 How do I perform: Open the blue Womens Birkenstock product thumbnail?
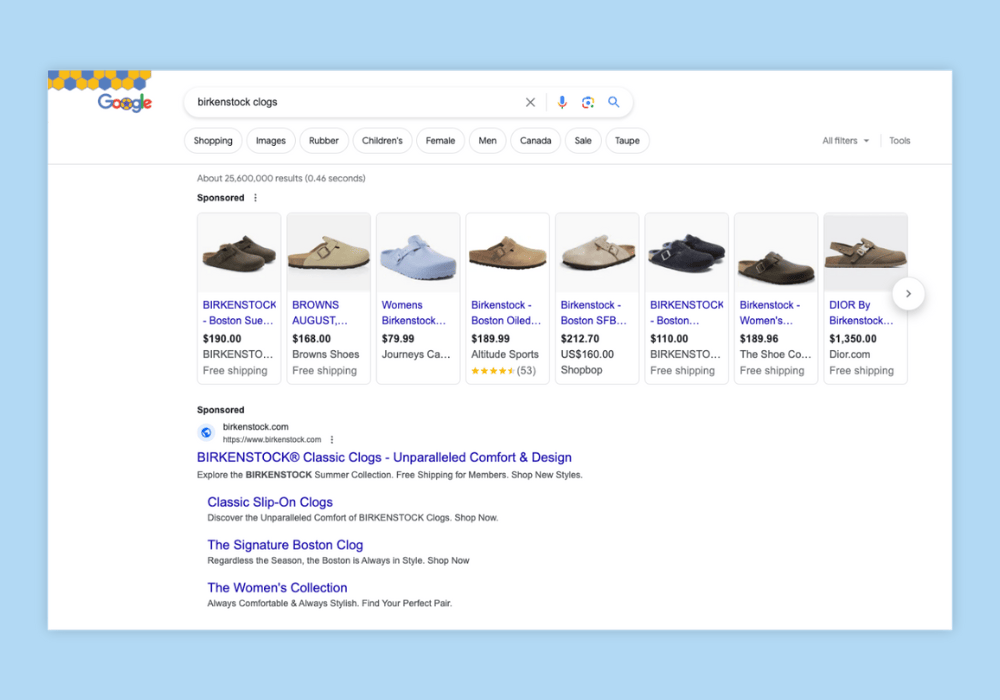click(x=417, y=250)
